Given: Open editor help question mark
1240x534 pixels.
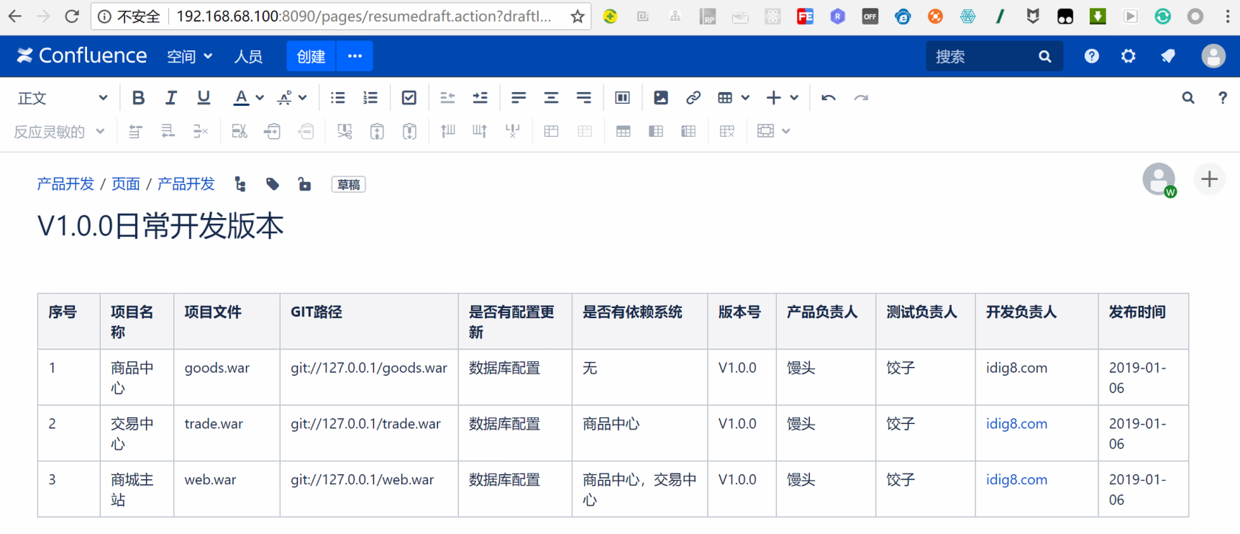Looking at the screenshot, I should (x=1222, y=98).
